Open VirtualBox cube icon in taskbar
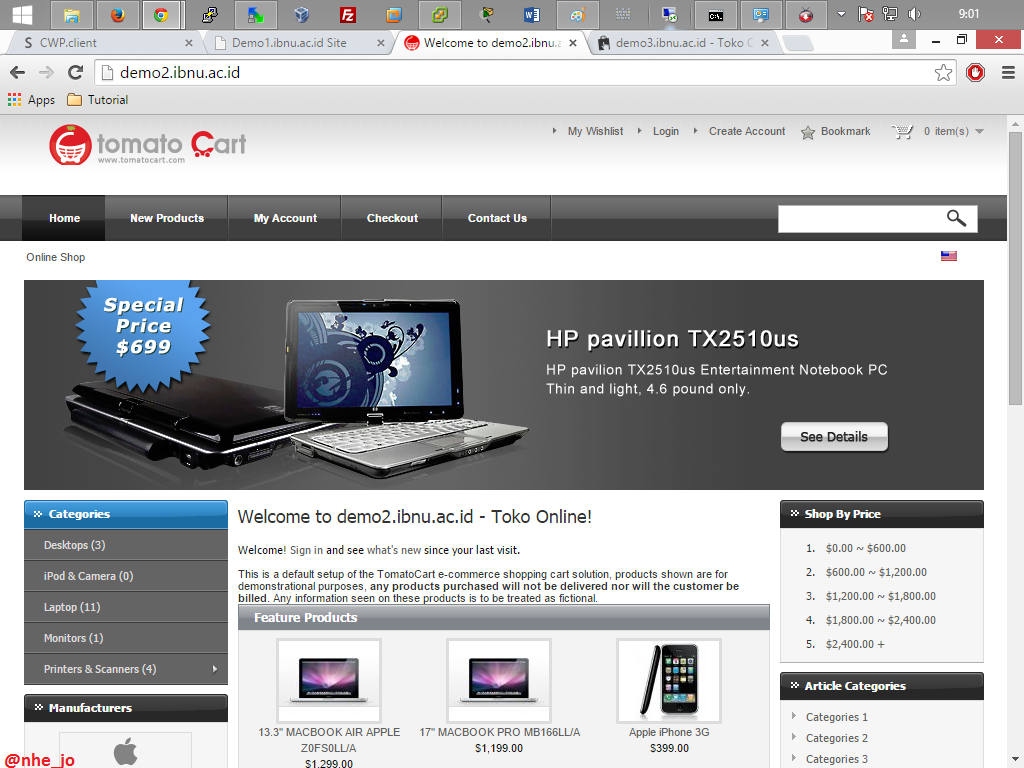 301,14
